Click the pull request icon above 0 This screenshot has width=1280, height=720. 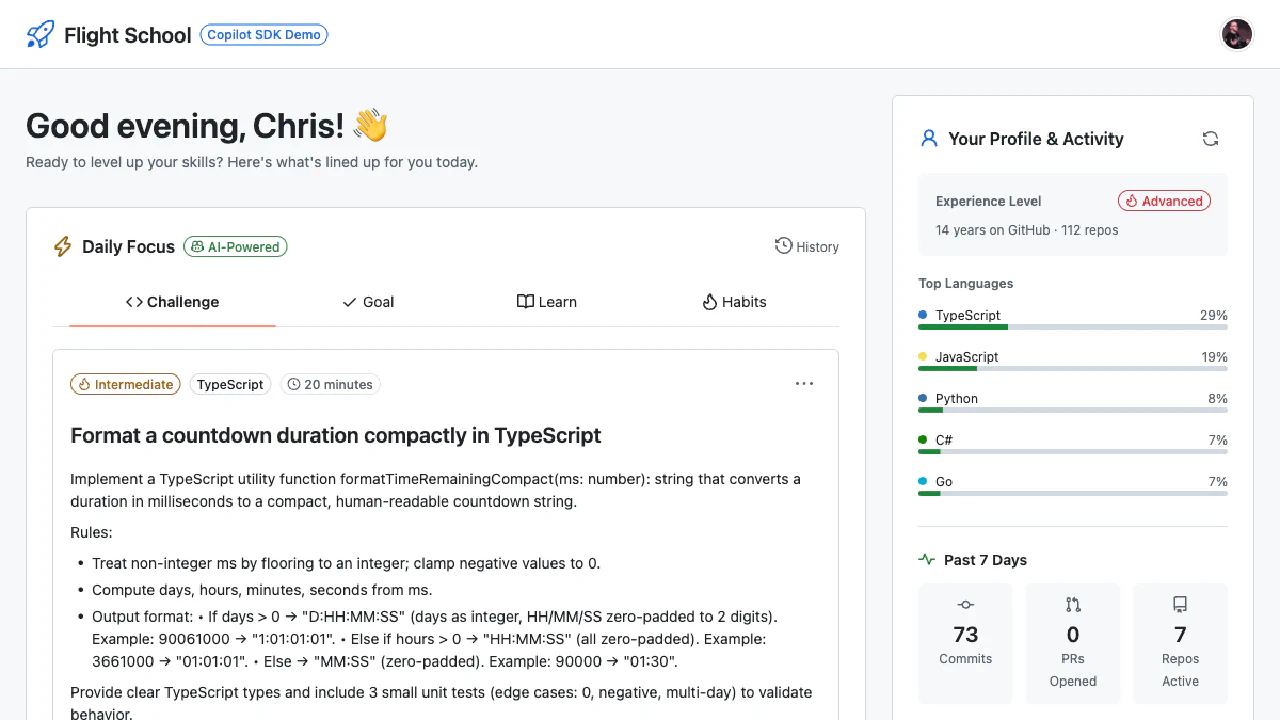(x=1073, y=604)
